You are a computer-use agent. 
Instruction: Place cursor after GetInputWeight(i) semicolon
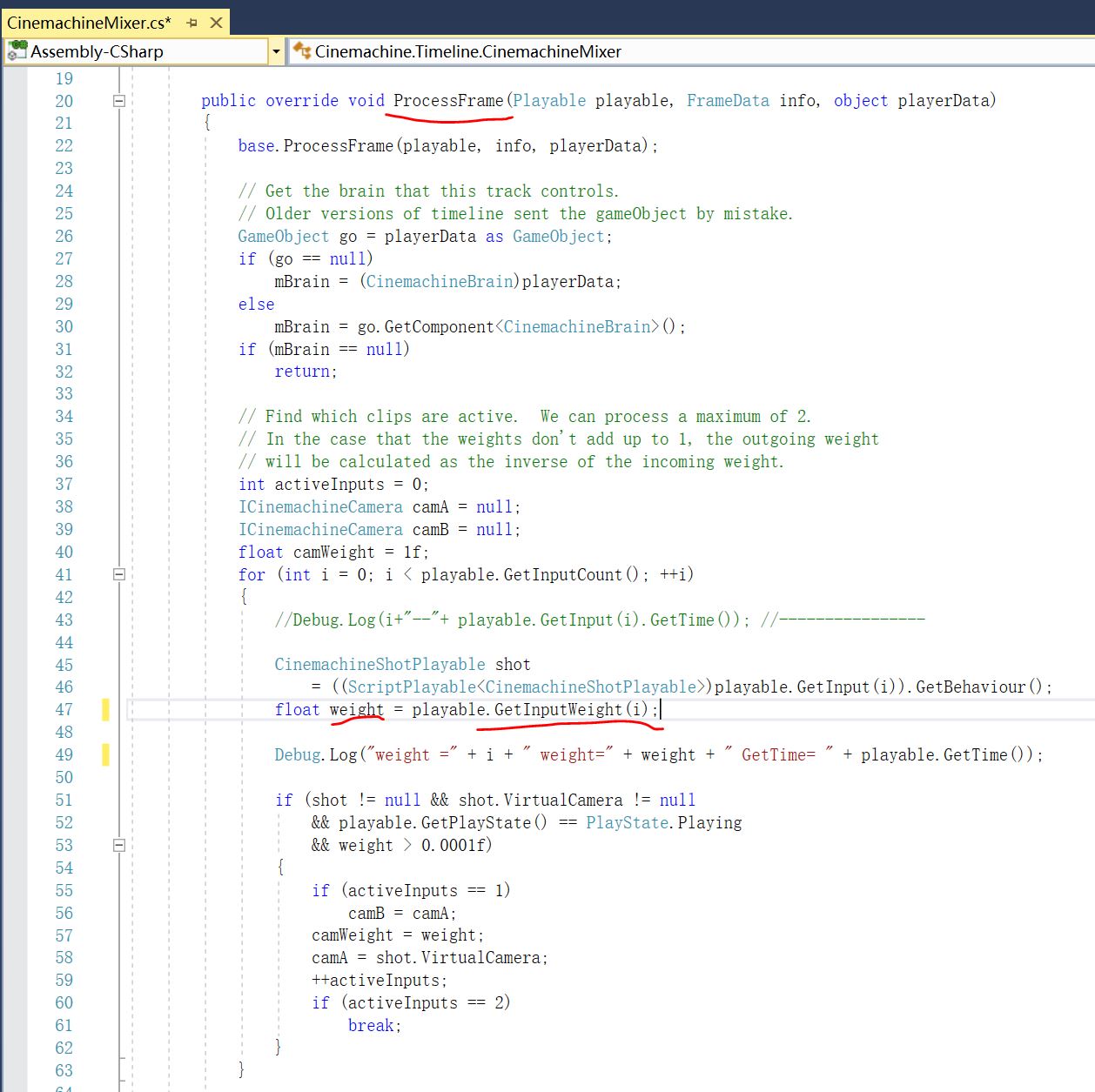(x=662, y=710)
